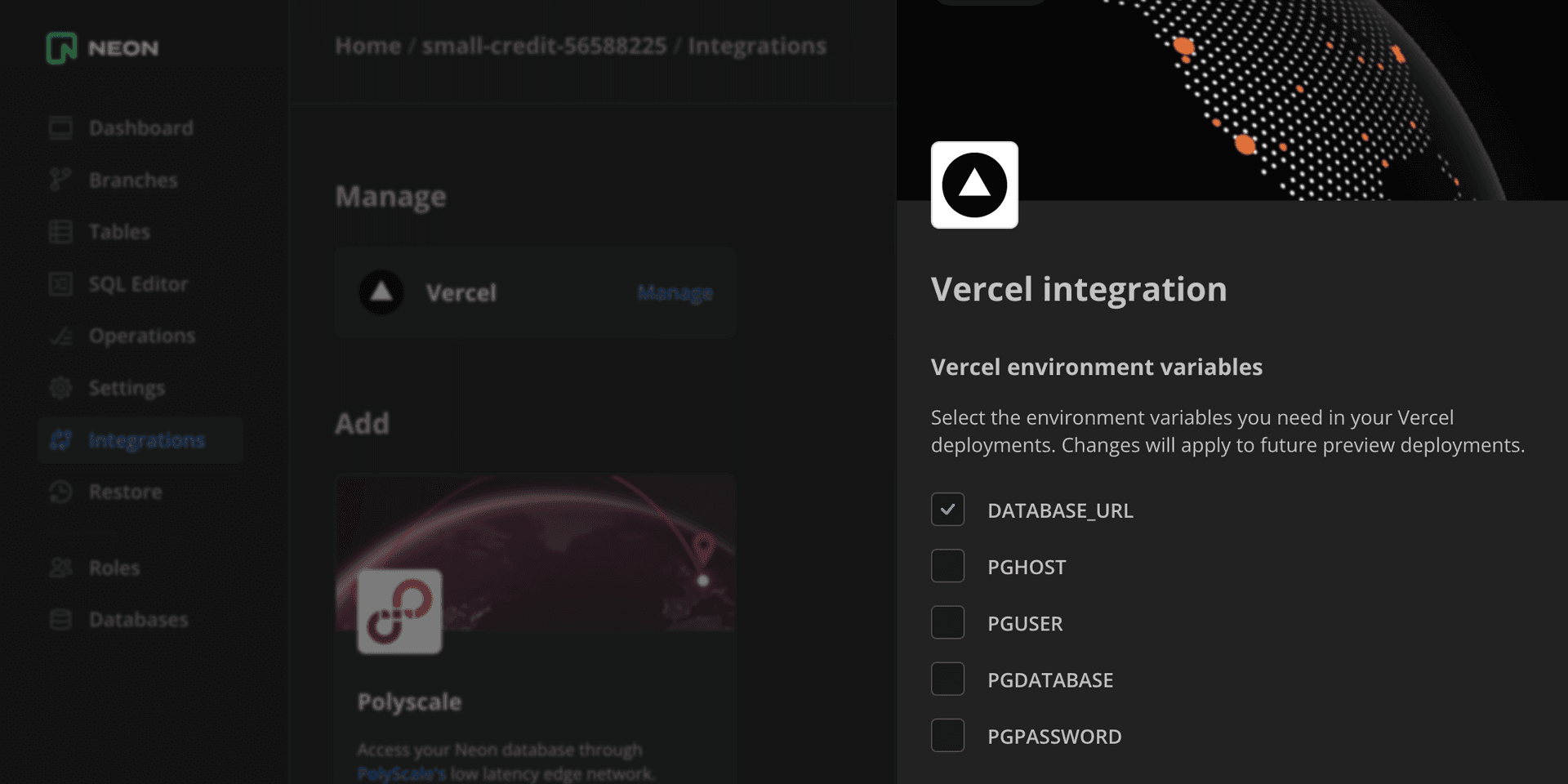
Task: Enable the PGPASSWORD checkbox
Action: pyautogui.click(x=947, y=736)
